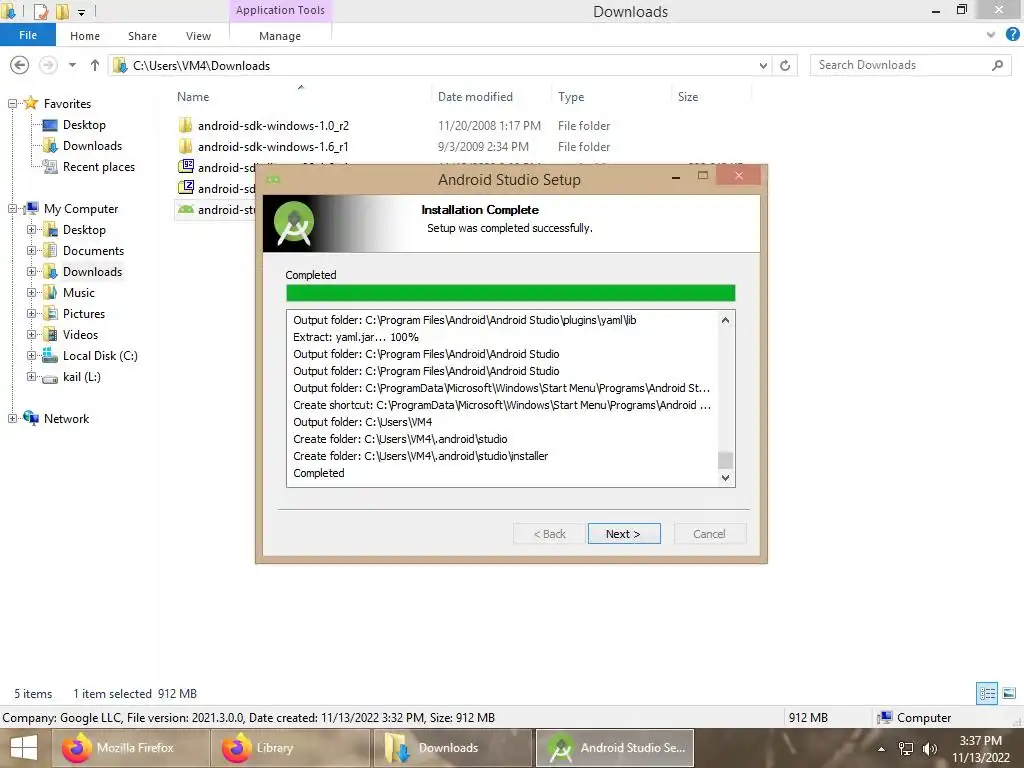
Task: Click Android Studio Setup taskbar item
Action: pos(615,748)
